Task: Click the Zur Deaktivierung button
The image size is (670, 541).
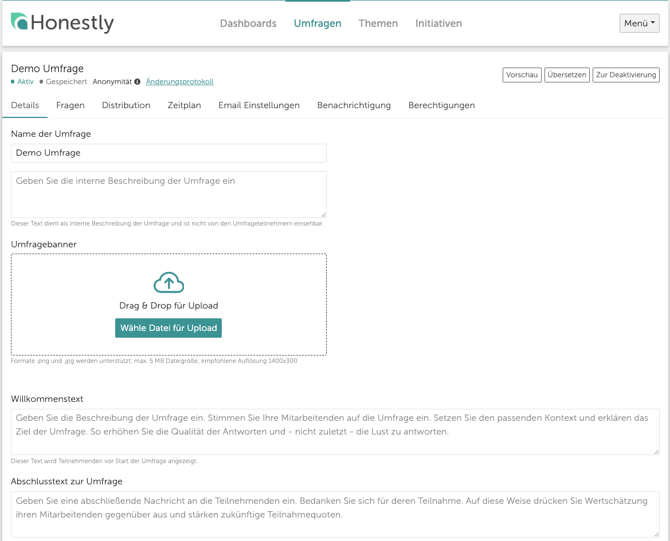Action: [x=626, y=75]
